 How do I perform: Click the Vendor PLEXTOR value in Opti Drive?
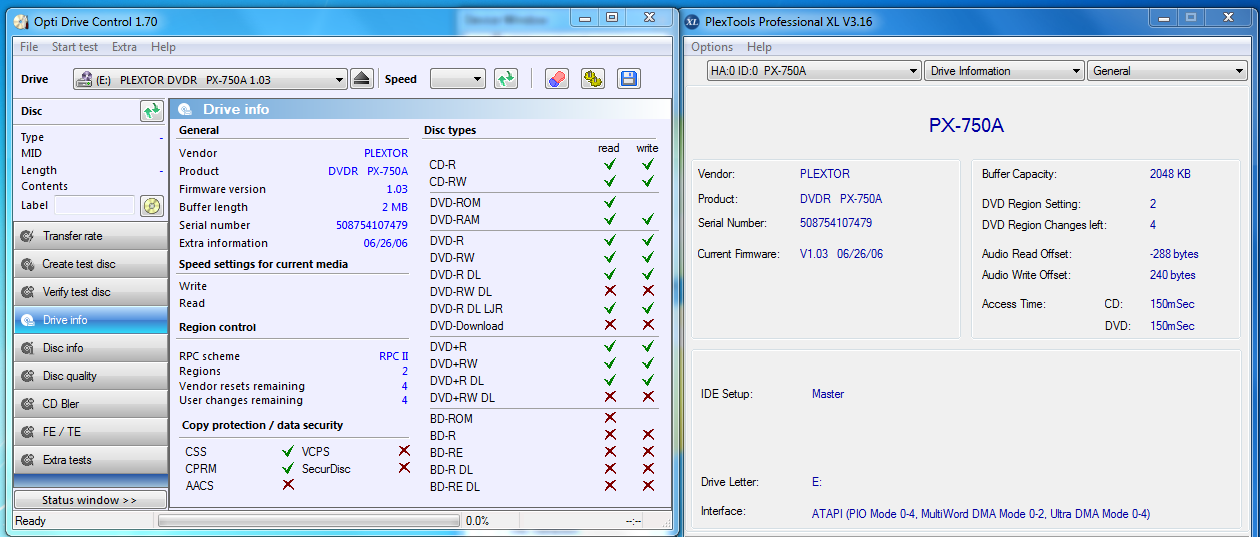tap(386, 153)
